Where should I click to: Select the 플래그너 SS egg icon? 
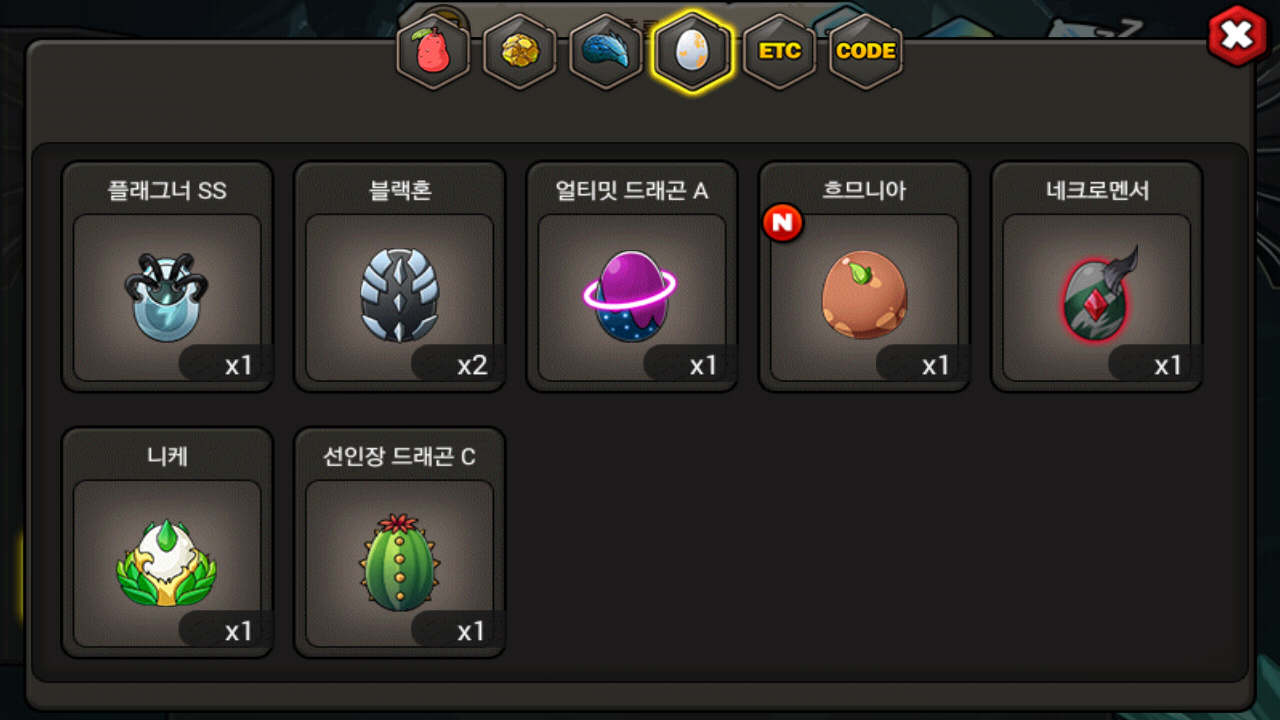(167, 296)
